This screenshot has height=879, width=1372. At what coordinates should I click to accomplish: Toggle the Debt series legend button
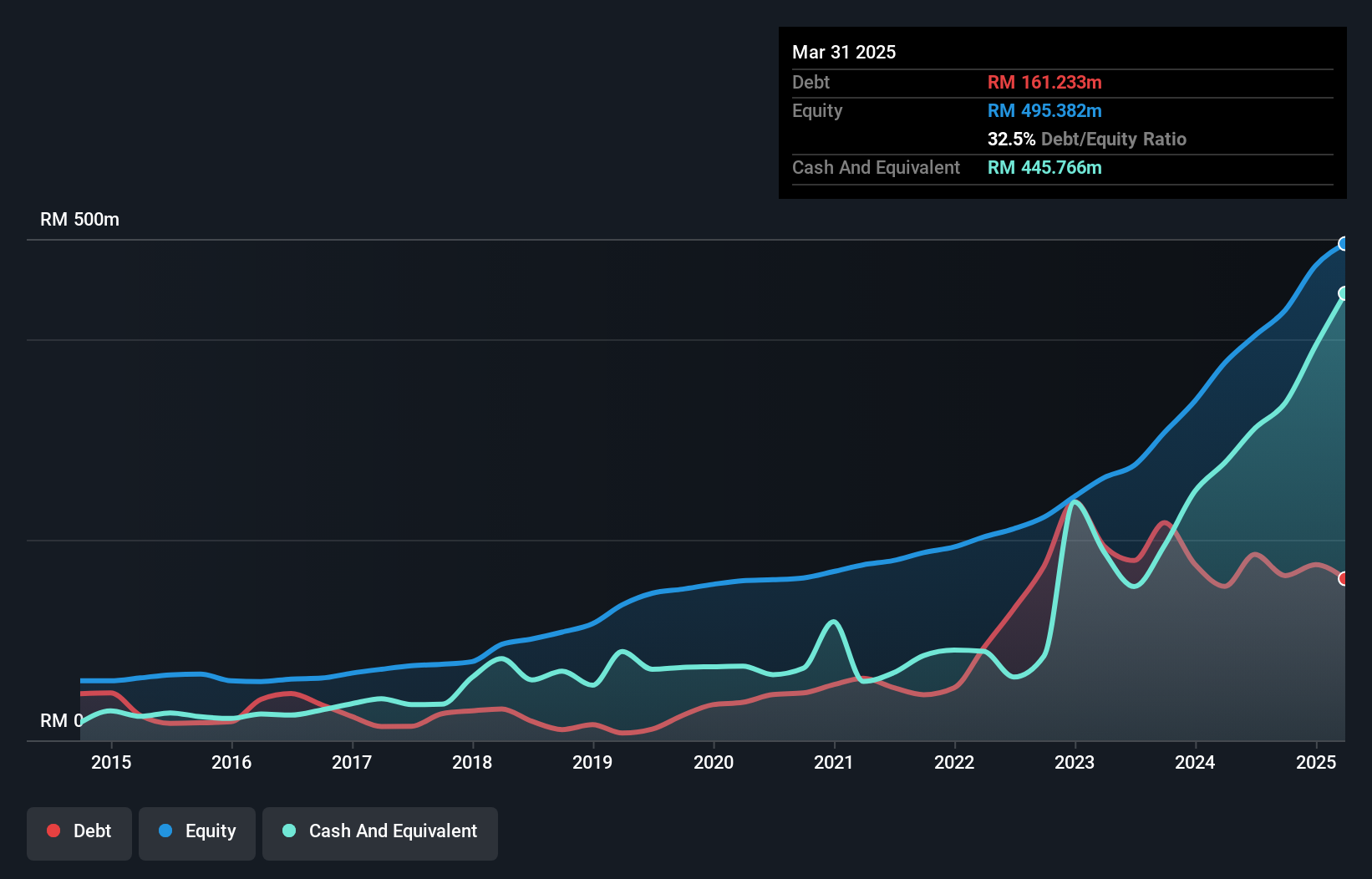[x=79, y=833]
